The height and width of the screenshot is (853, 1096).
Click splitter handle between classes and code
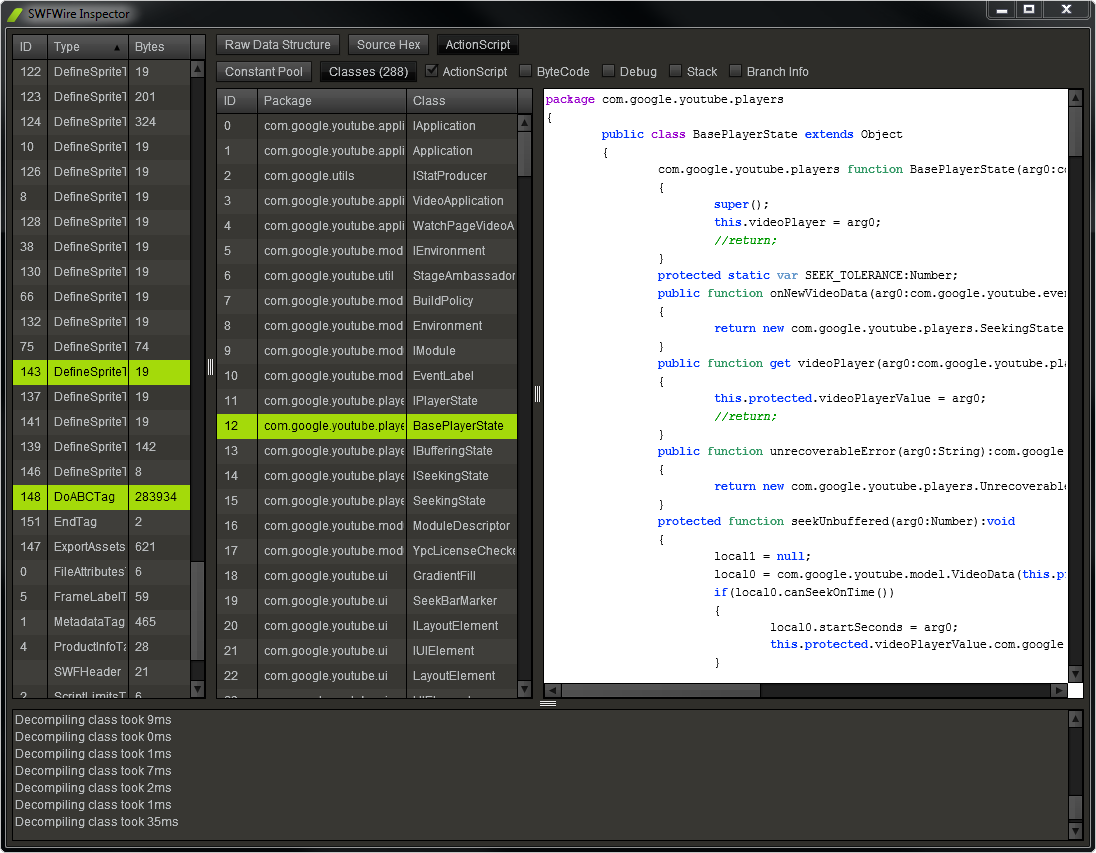538,394
